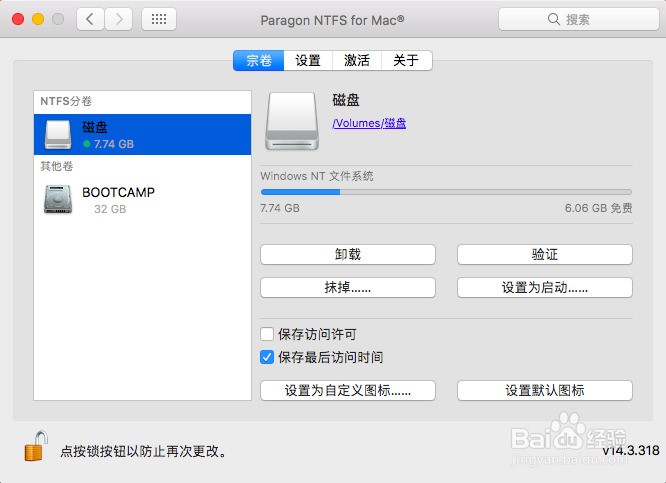666x483 pixels.
Task: Click the magnifier search icon
Action: tap(553, 19)
